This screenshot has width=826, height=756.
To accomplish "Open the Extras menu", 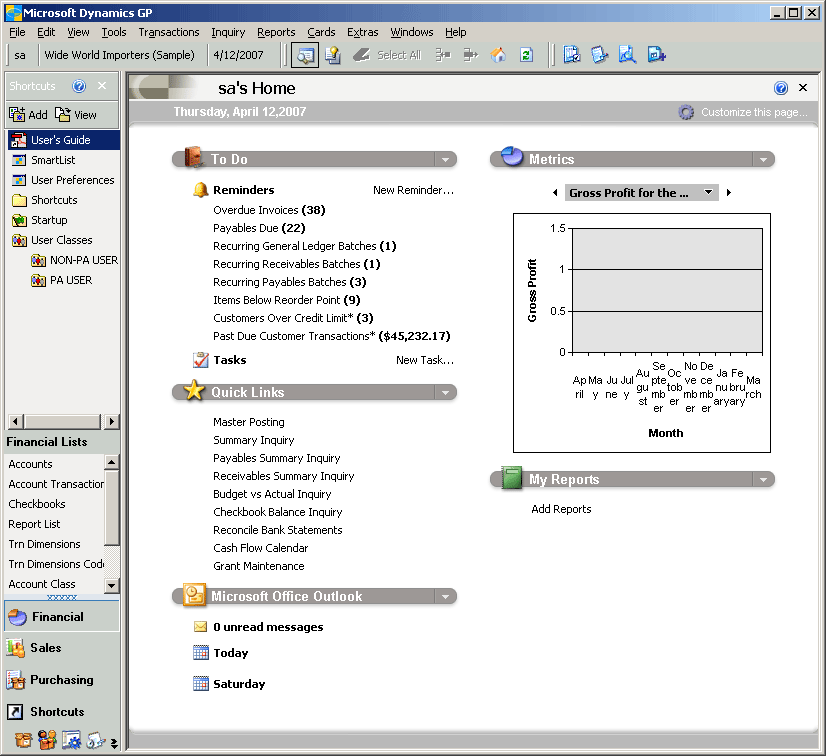I will 362,32.
